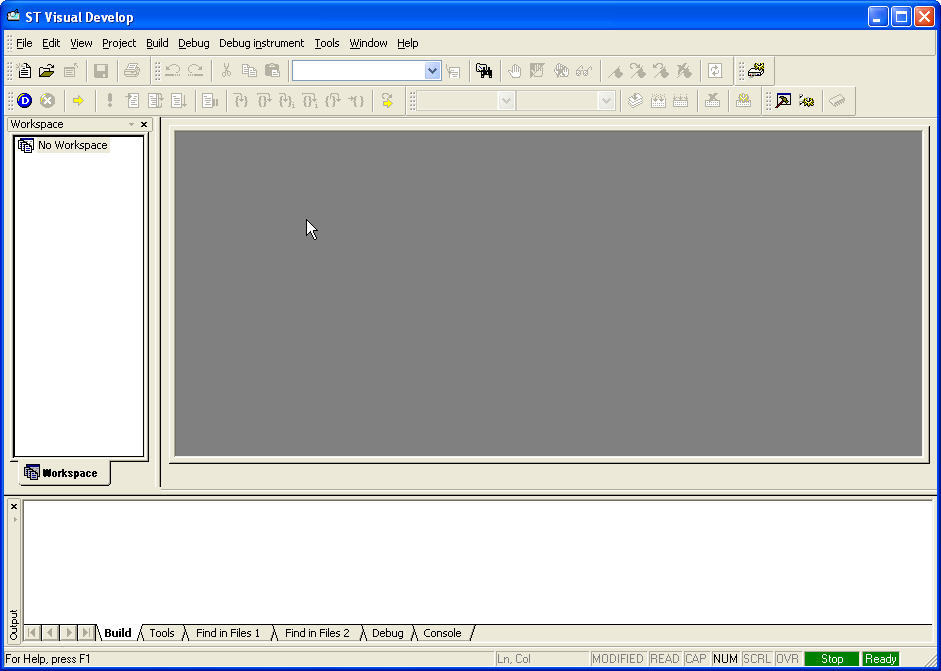Click the Undo arrow icon

coord(173,71)
